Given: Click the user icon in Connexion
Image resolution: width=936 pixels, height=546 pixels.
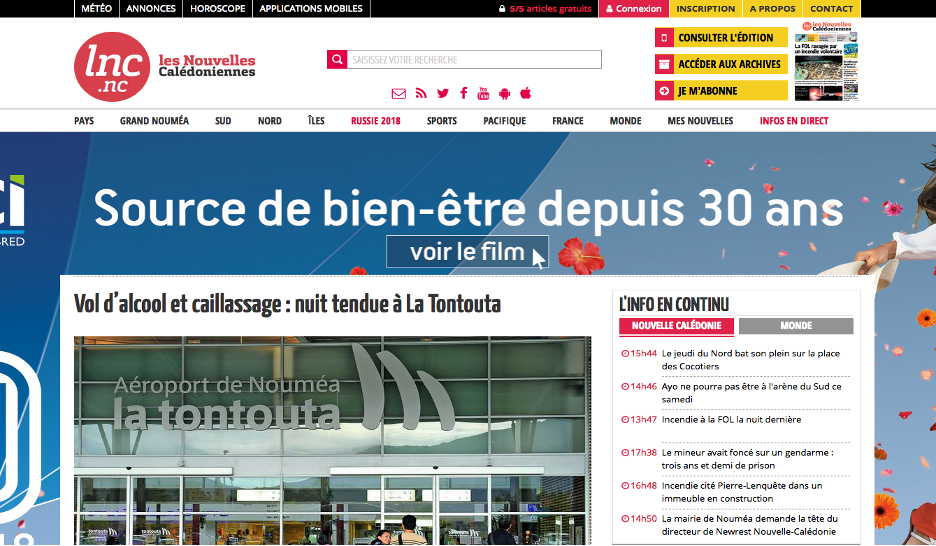Looking at the screenshot, I should [x=609, y=9].
